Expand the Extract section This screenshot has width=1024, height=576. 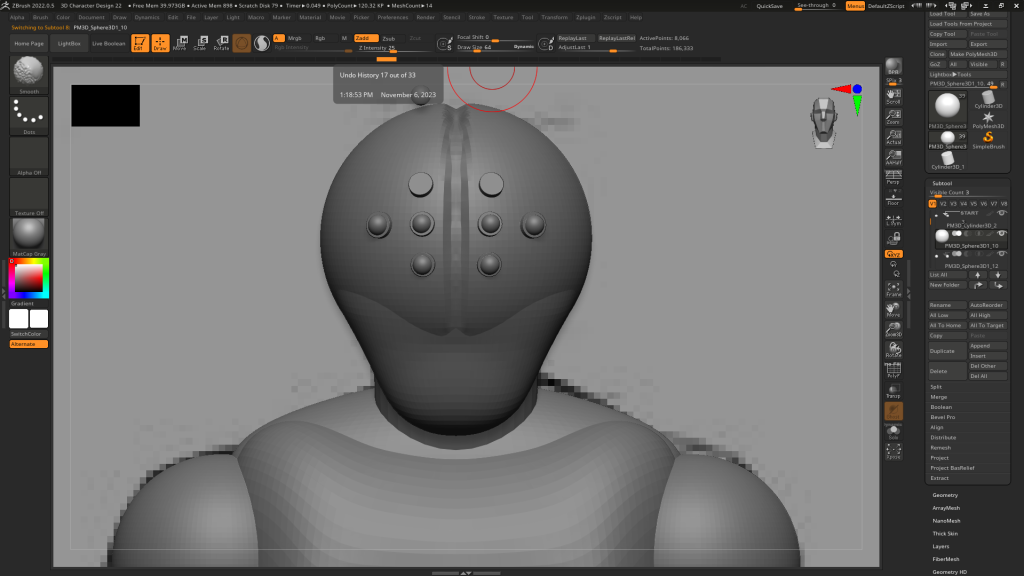click(x=939, y=478)
